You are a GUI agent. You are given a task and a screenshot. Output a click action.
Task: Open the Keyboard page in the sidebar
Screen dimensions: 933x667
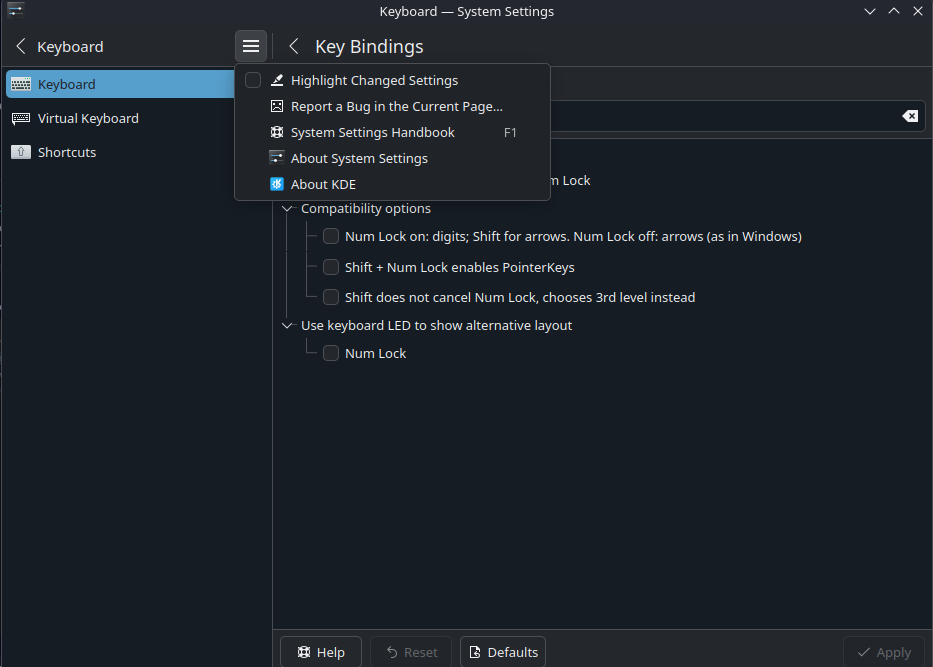coord(121,84)
